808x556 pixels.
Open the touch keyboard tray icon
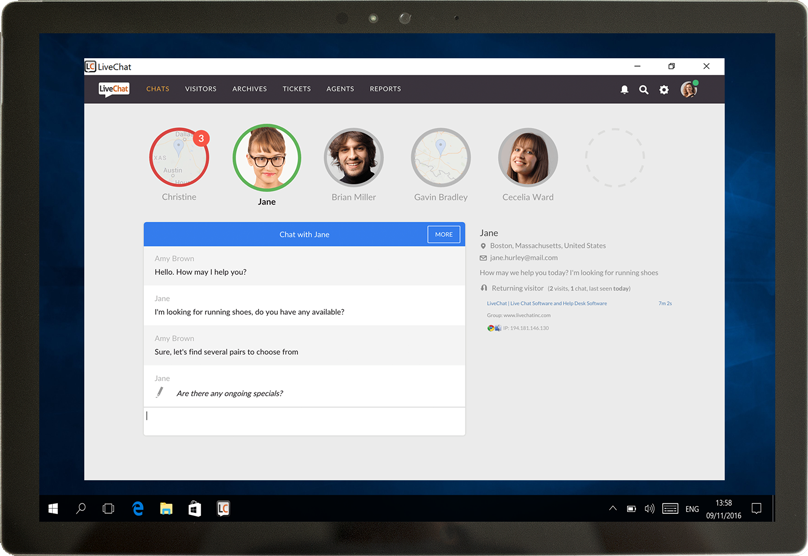click(670, 509)
